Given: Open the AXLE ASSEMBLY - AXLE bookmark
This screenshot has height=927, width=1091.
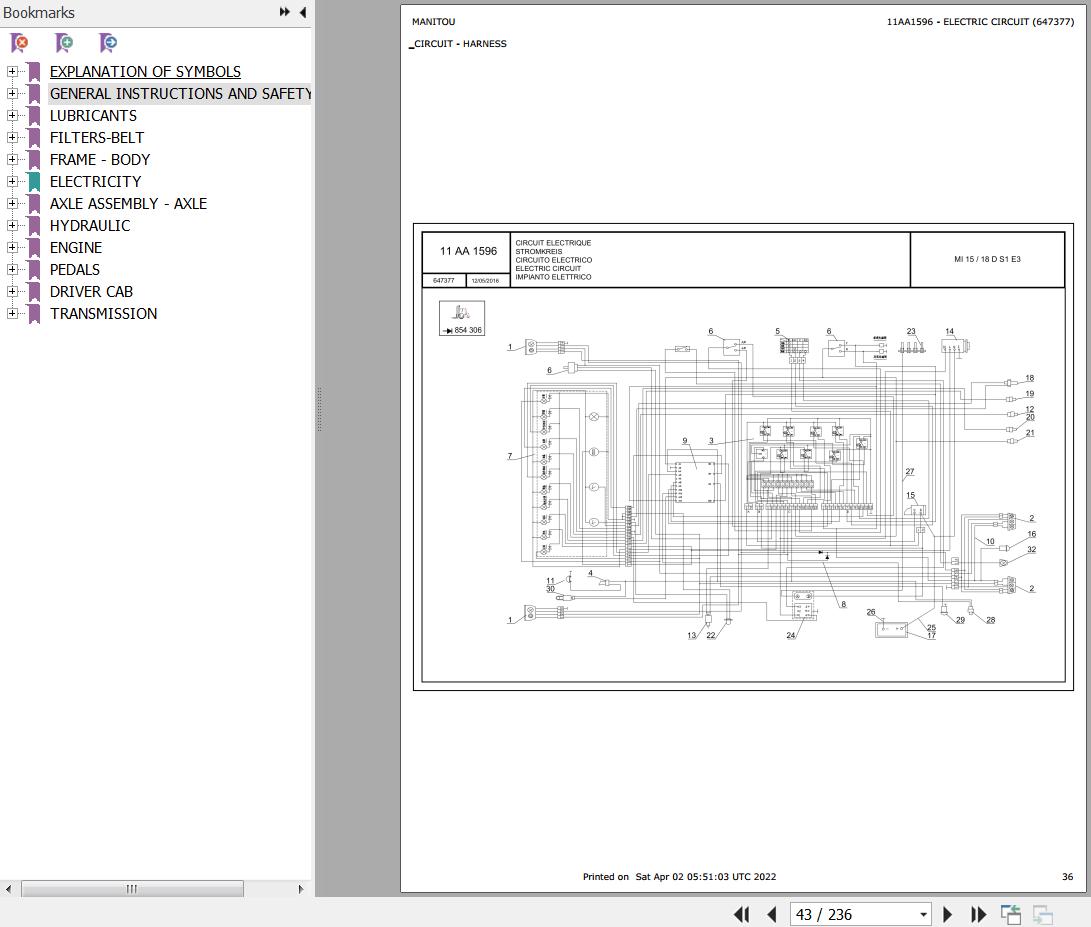Looking at the screenshot, I should pos(128,204).
